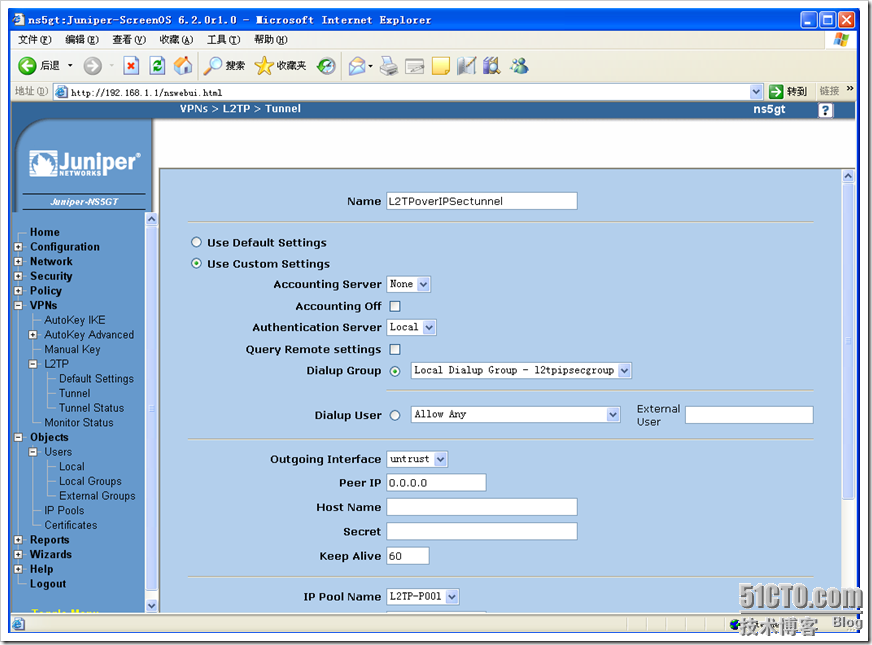
Task: Refresh the page with green arrows icon
Action: pyautogui.click(x=157, y=66)
